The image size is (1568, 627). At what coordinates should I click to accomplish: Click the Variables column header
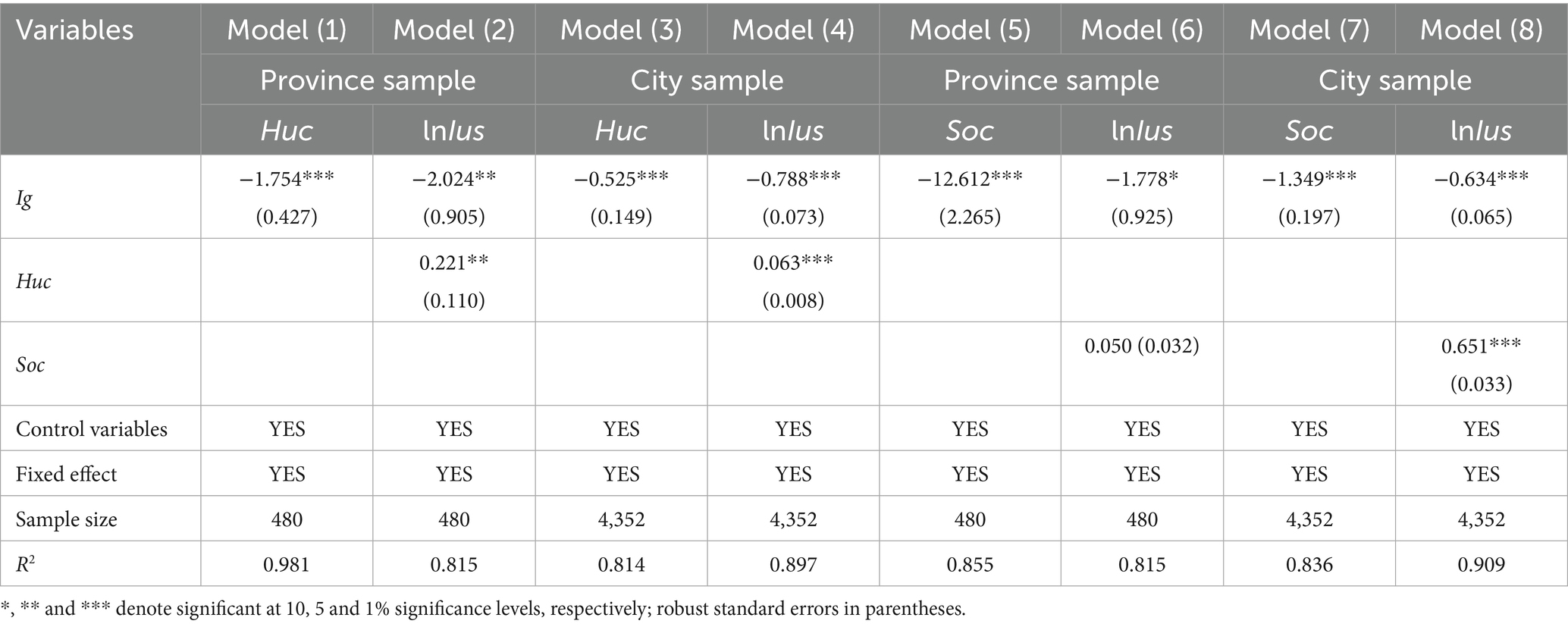(74, 30)
